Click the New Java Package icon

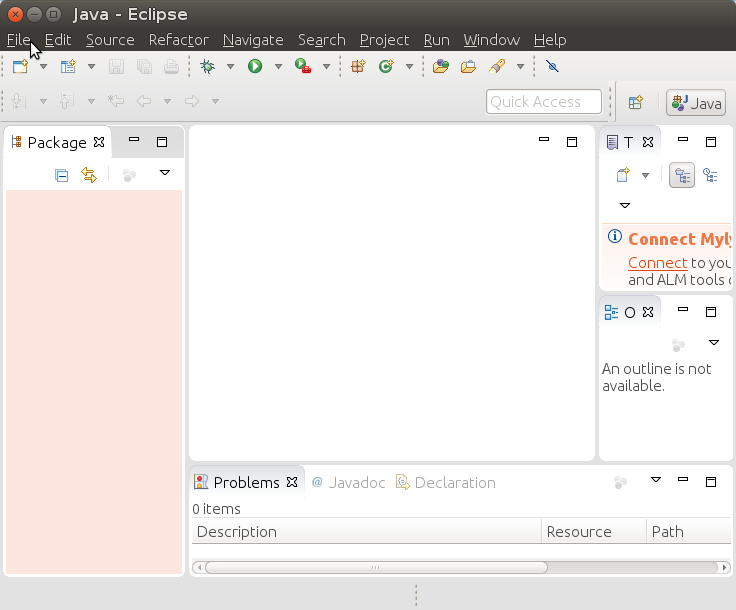[x=358, y=67]
